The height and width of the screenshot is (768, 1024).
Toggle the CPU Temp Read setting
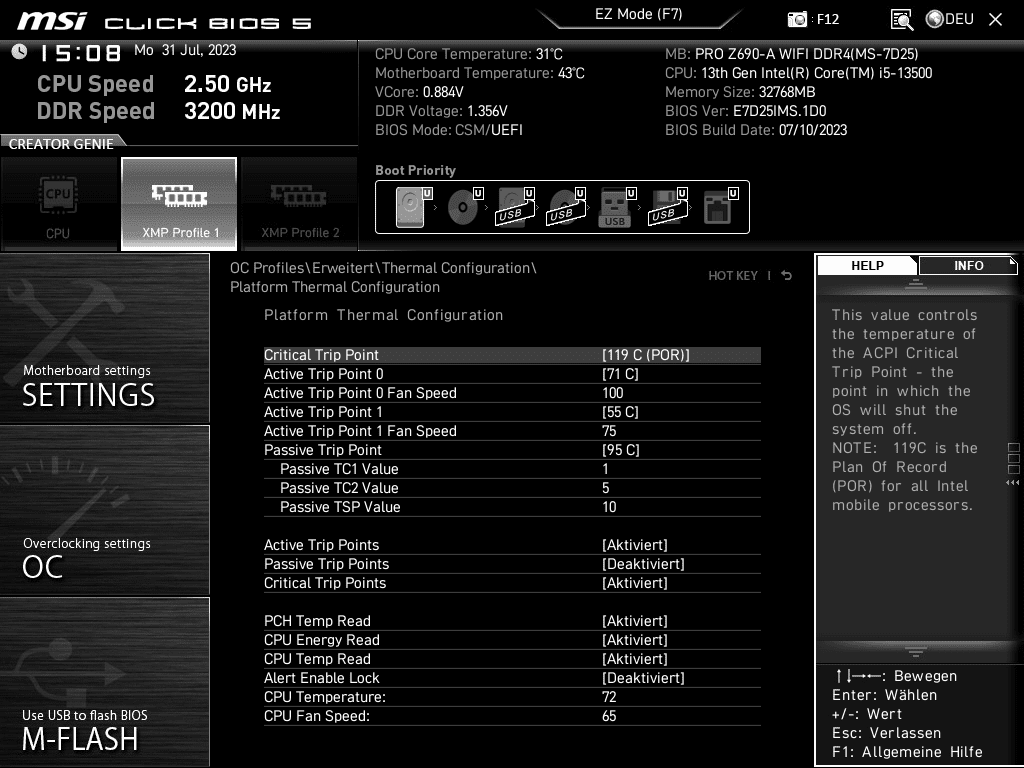[512, 659]
